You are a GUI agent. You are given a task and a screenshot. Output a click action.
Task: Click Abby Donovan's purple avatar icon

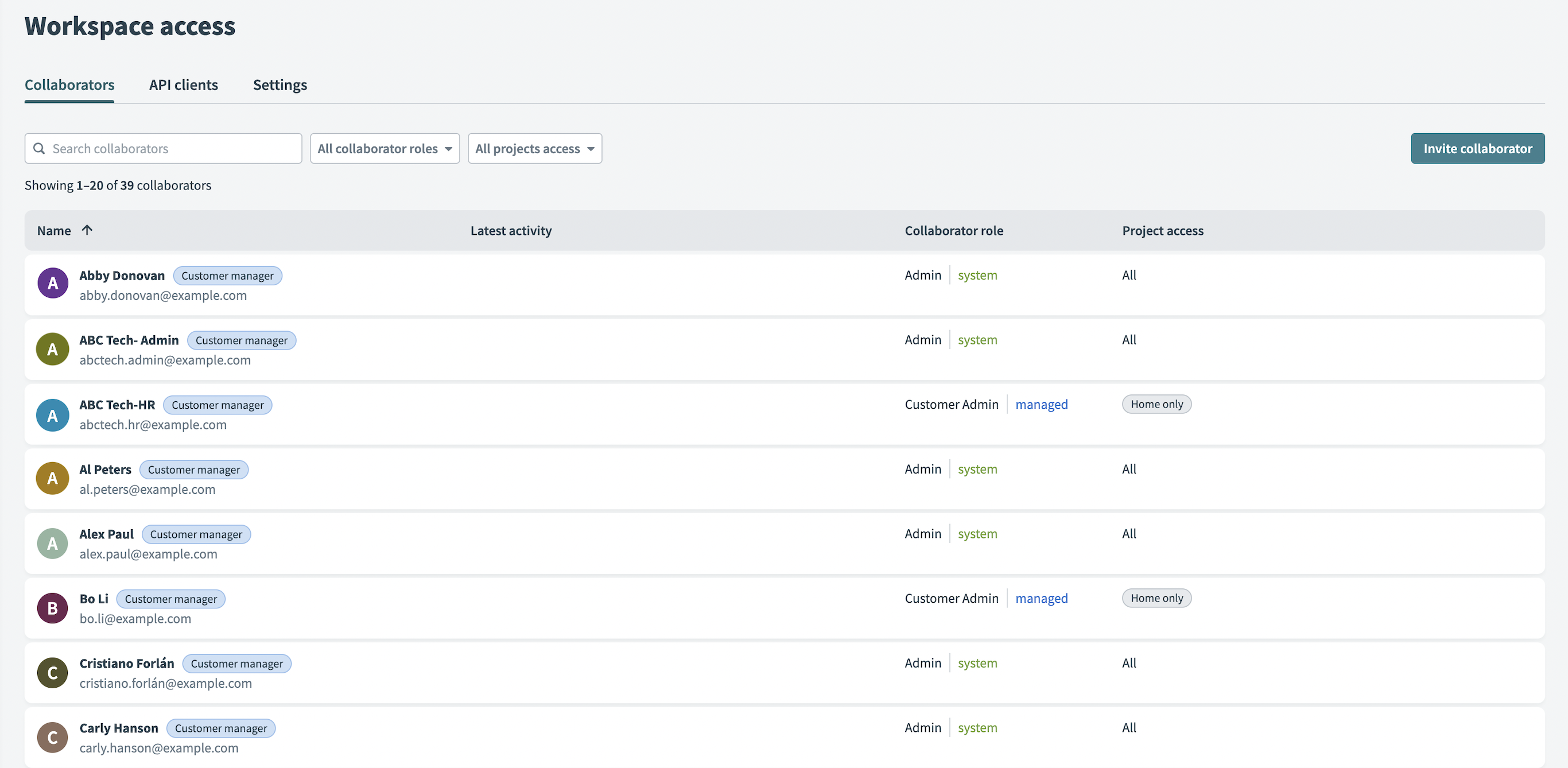(53, 283)
